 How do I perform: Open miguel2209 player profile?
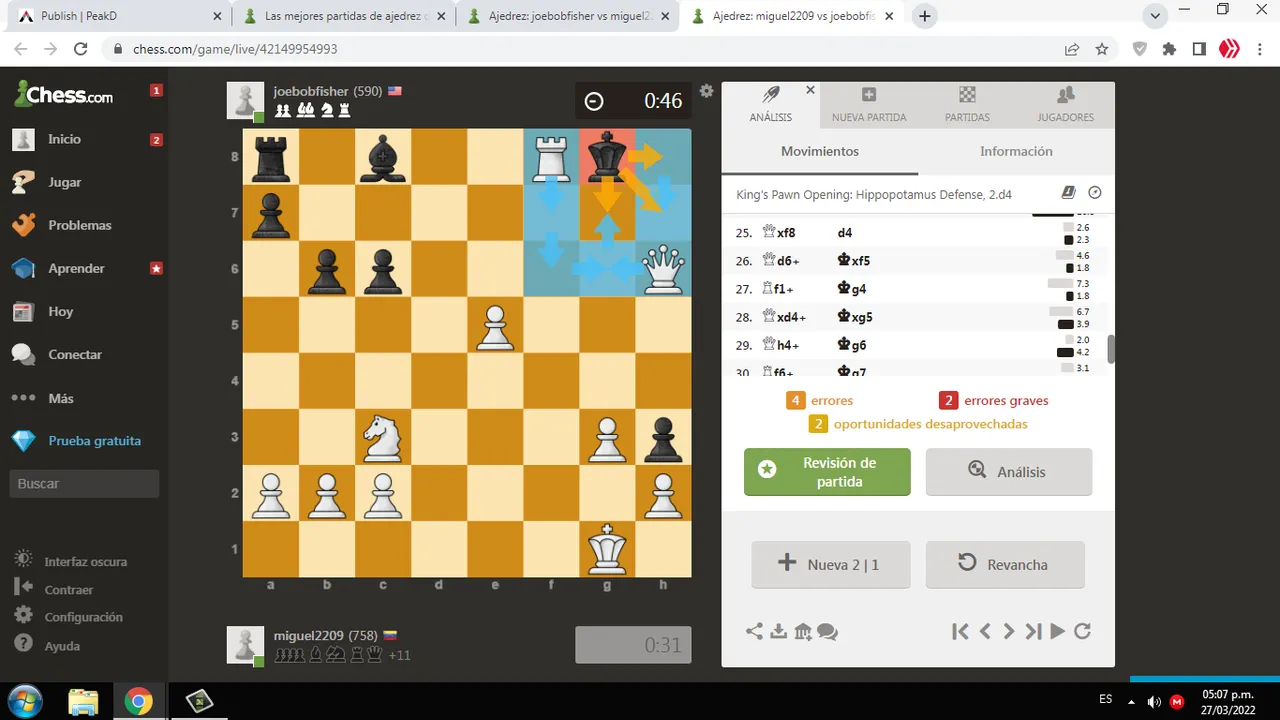click(308, 635)
